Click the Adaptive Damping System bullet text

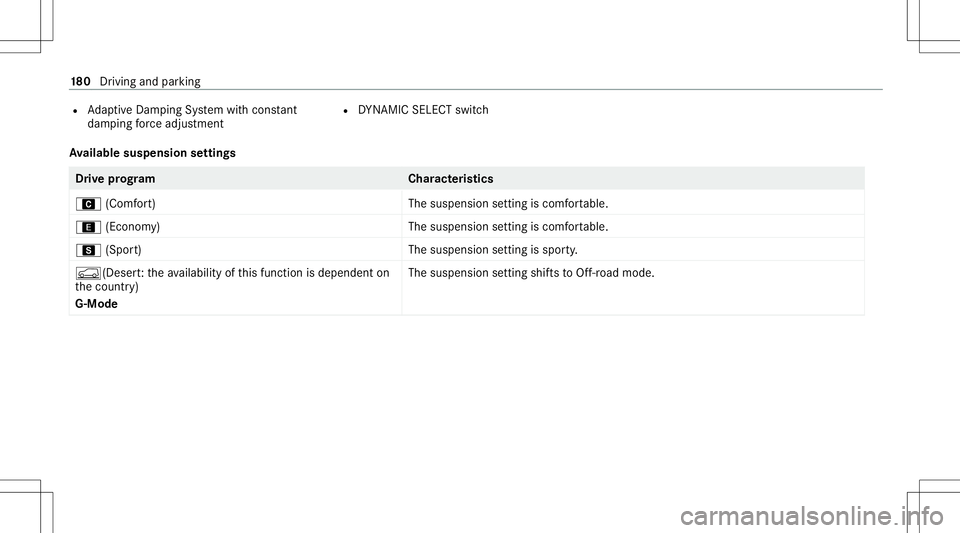[x=192, y=117]
